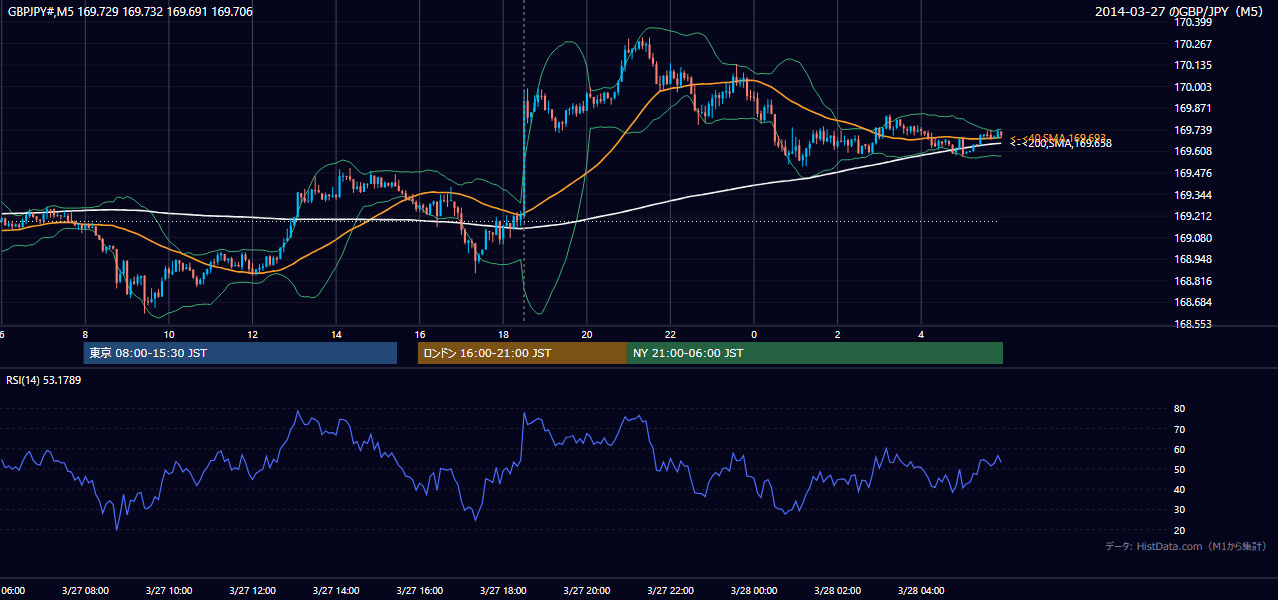Image resolution: width=1278 pixels, height=600 pixels.
Task: Click price axis label 168.553
Action: coord(1193,324)
